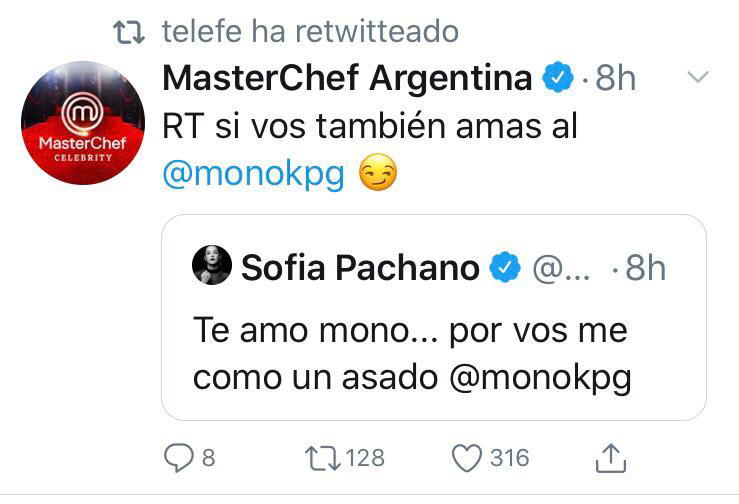The width and height of the screenshot is (739, 504).
Task: Tap the share upload icon
Action: 611,457
